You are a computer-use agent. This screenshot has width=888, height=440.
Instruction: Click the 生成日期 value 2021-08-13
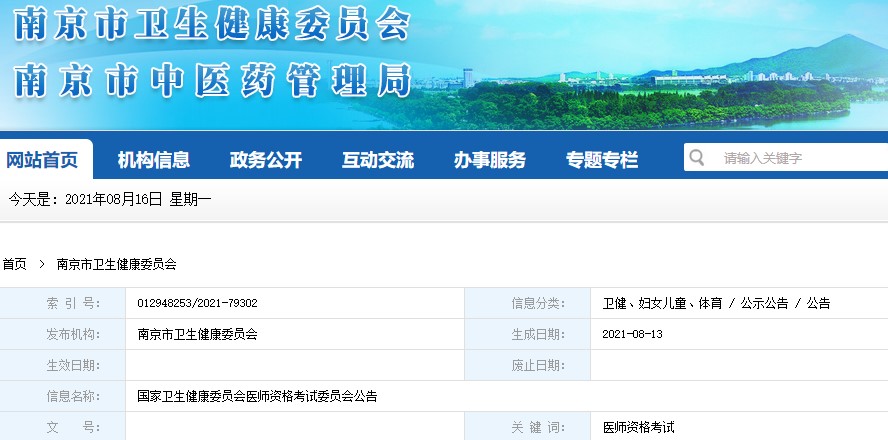632,334
